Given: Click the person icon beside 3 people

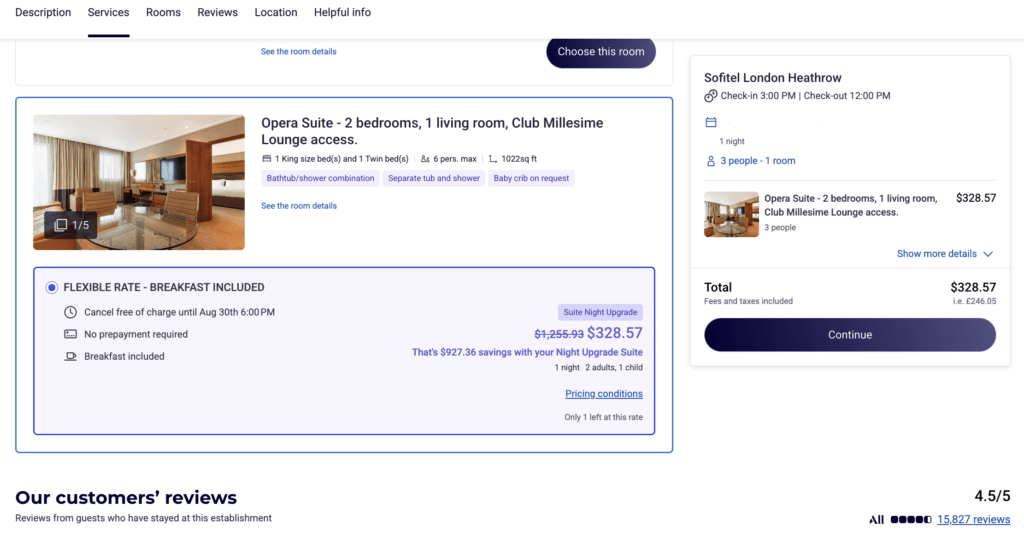Looking at the screenshot, I should coord(711,161).
